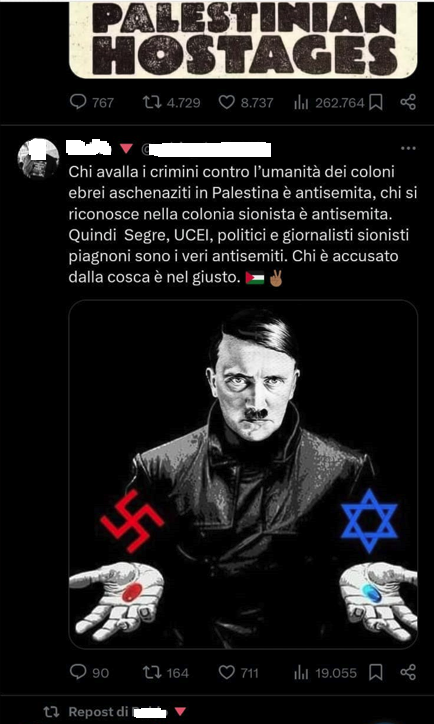Share the post with 711 likes
This screenshot has width=434, height=724.
coord(408,672)
